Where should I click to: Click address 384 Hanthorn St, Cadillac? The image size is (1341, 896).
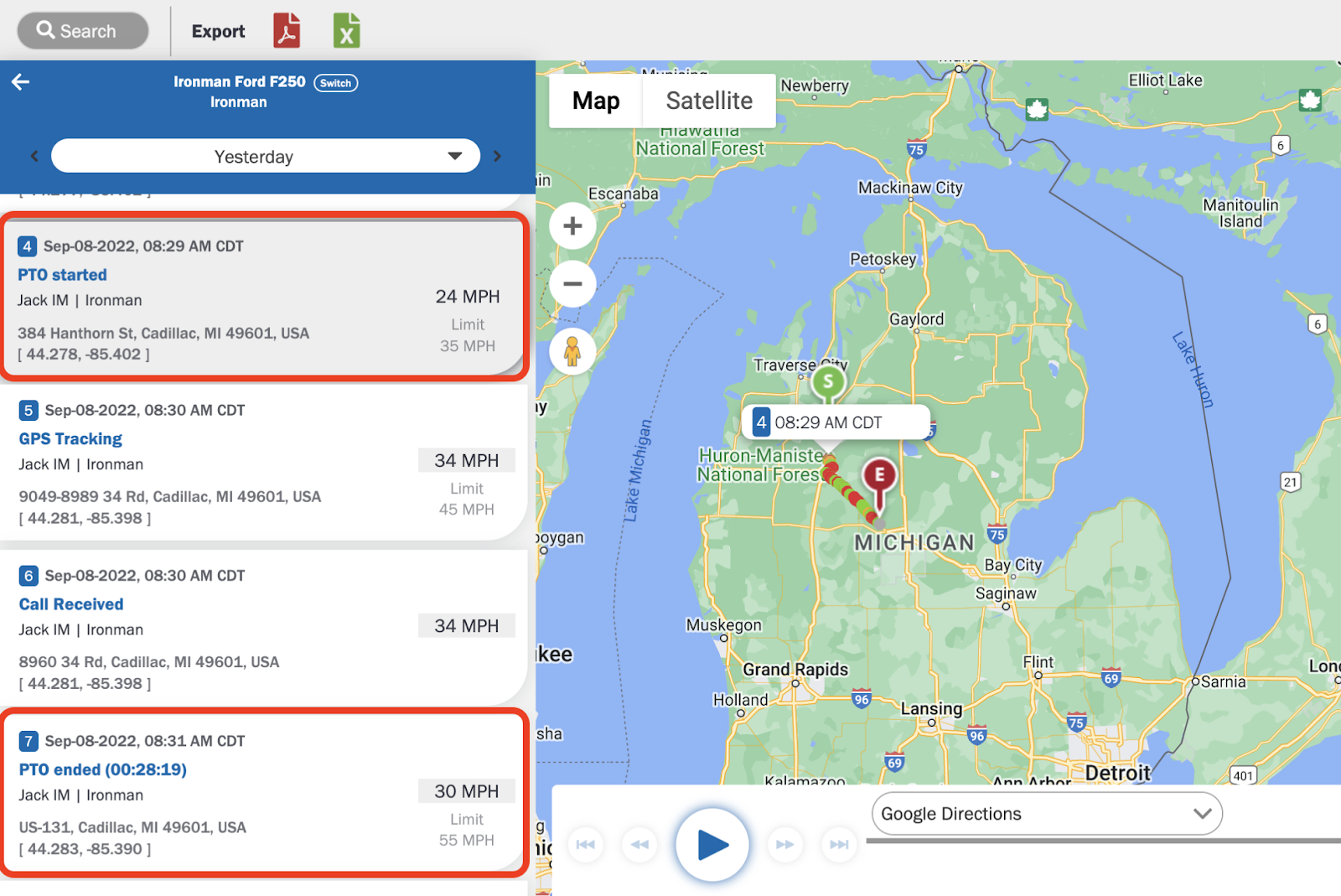[x=163, y=333]
